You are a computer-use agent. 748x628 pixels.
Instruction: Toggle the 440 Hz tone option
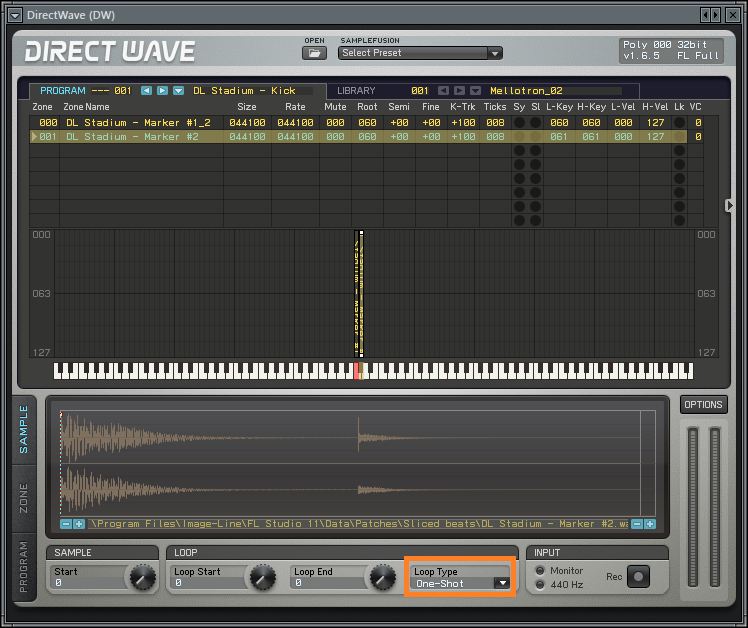click(541, 584)
